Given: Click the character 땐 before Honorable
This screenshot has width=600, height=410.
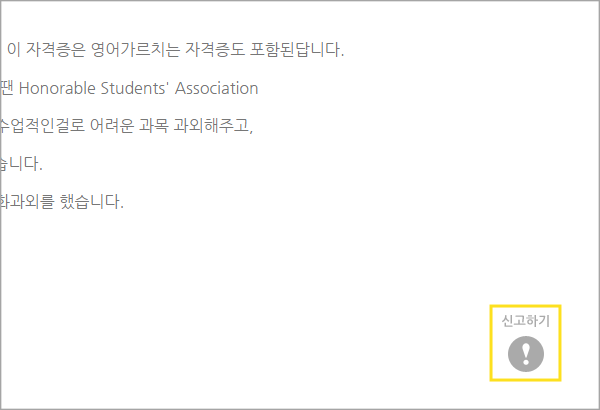Looking at the screenshot, I should pyautogui.click(x=7, y=88).
